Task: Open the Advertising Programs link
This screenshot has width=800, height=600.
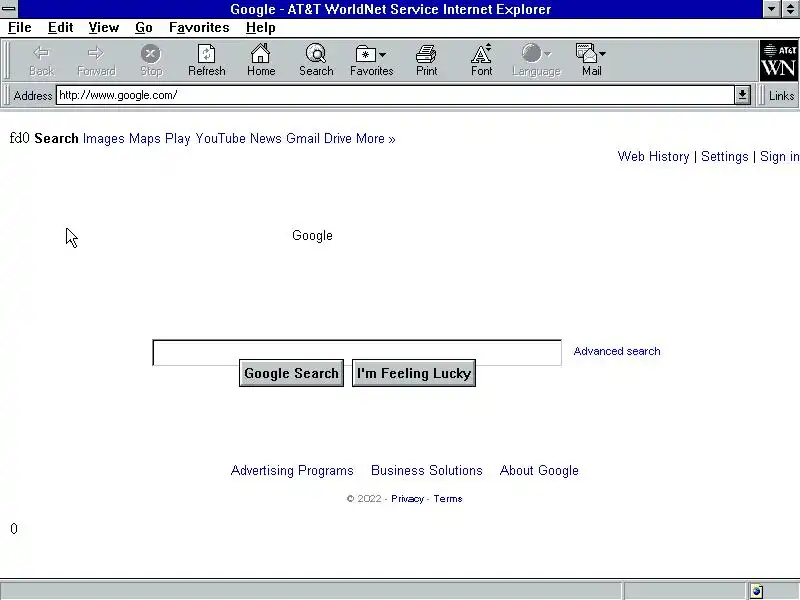Action: pos(292,470)
